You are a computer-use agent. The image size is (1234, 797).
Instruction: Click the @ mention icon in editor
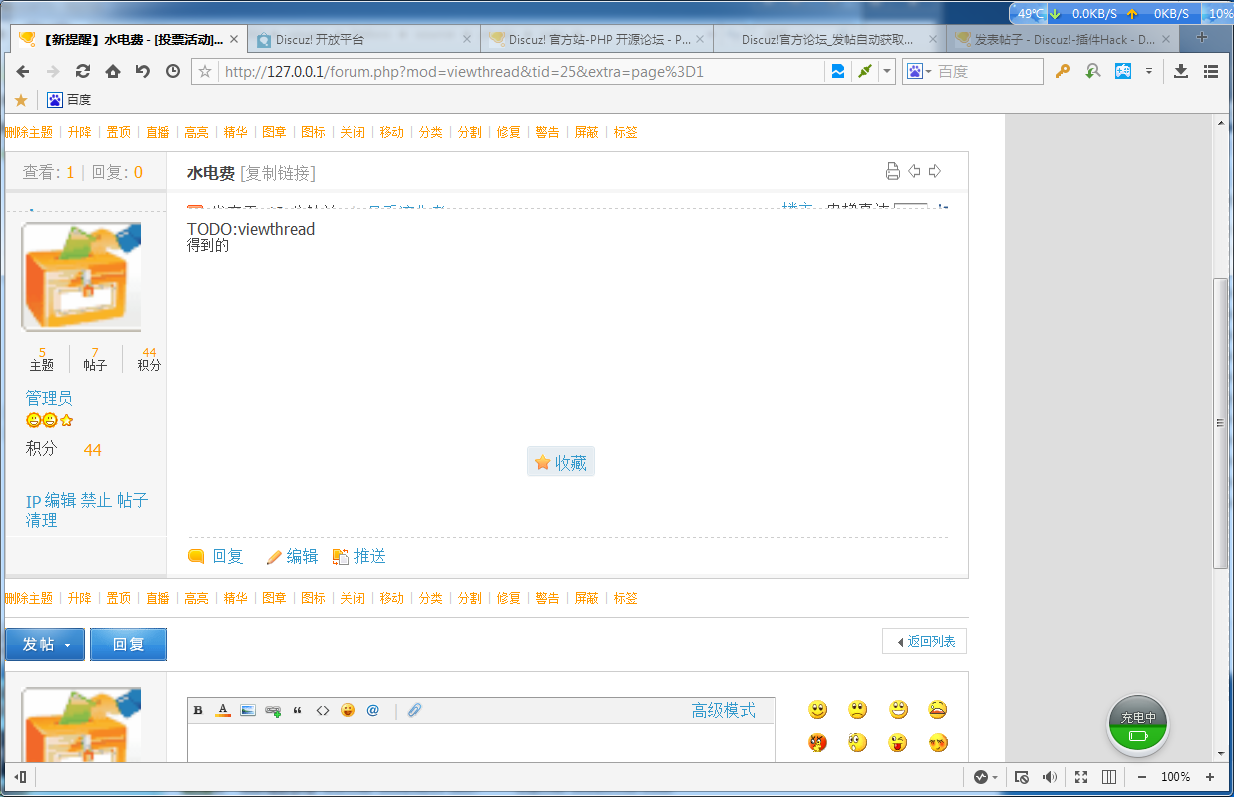coord(372,709)
